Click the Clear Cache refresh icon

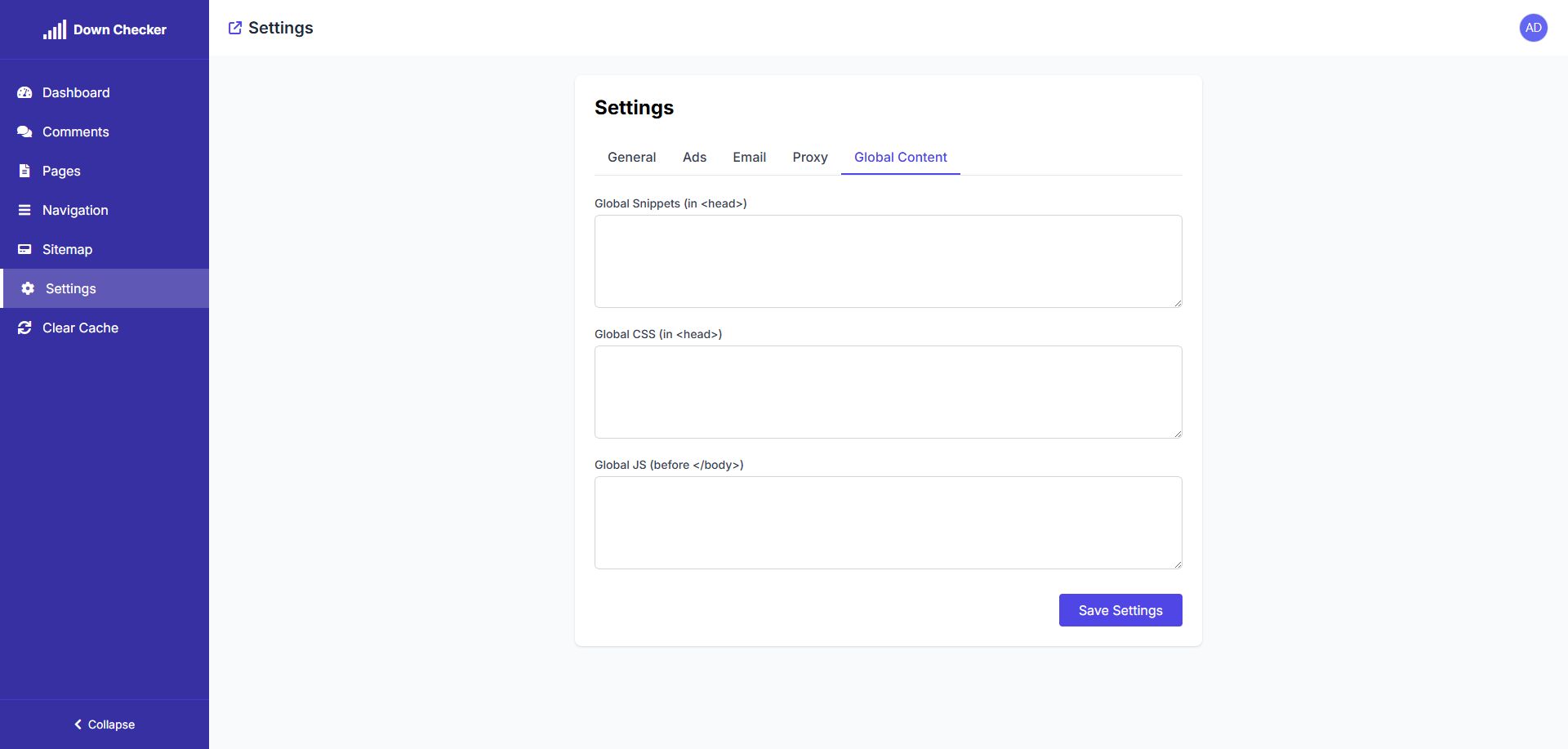click(24, 328)
